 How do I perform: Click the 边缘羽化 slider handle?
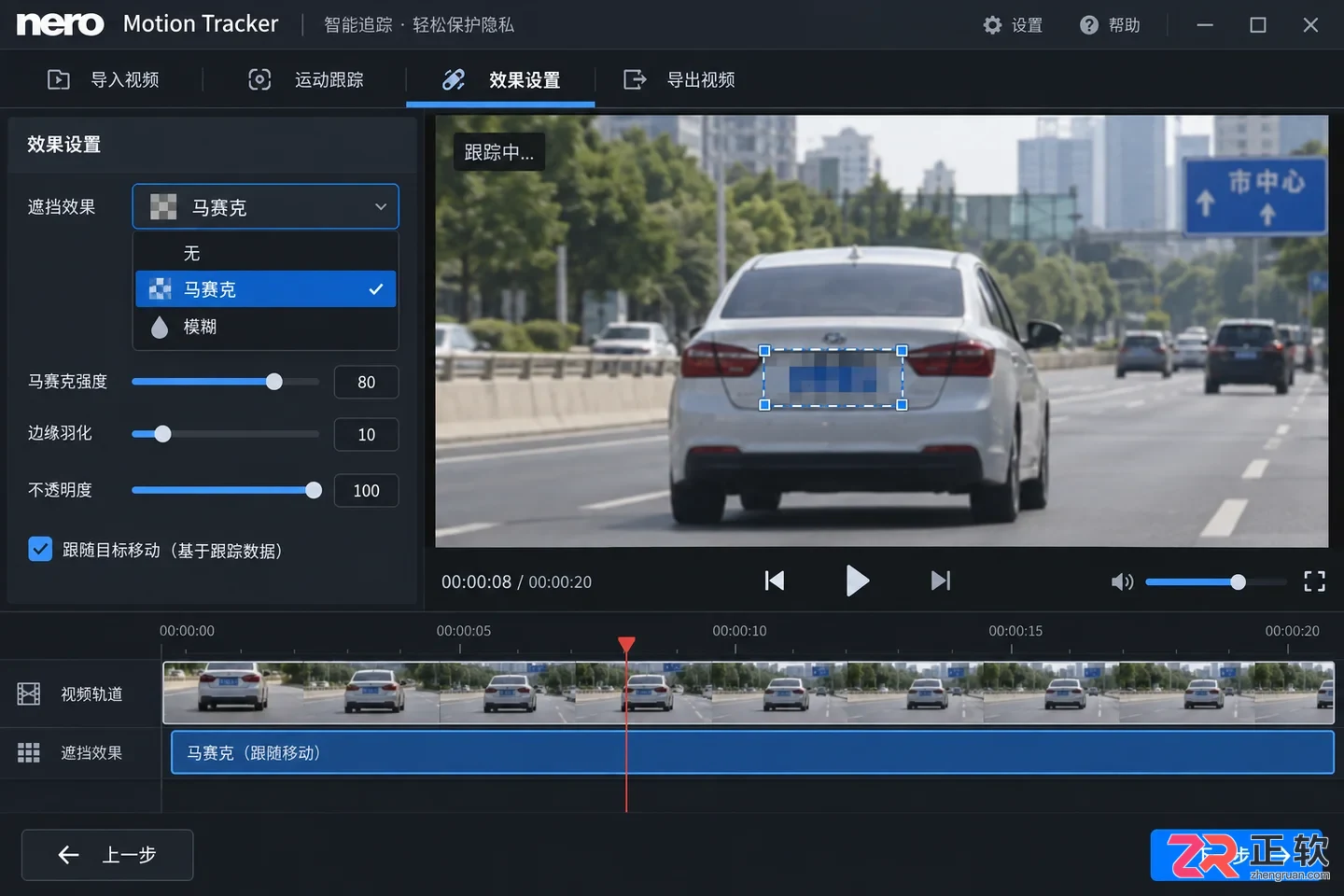[162, 434]
